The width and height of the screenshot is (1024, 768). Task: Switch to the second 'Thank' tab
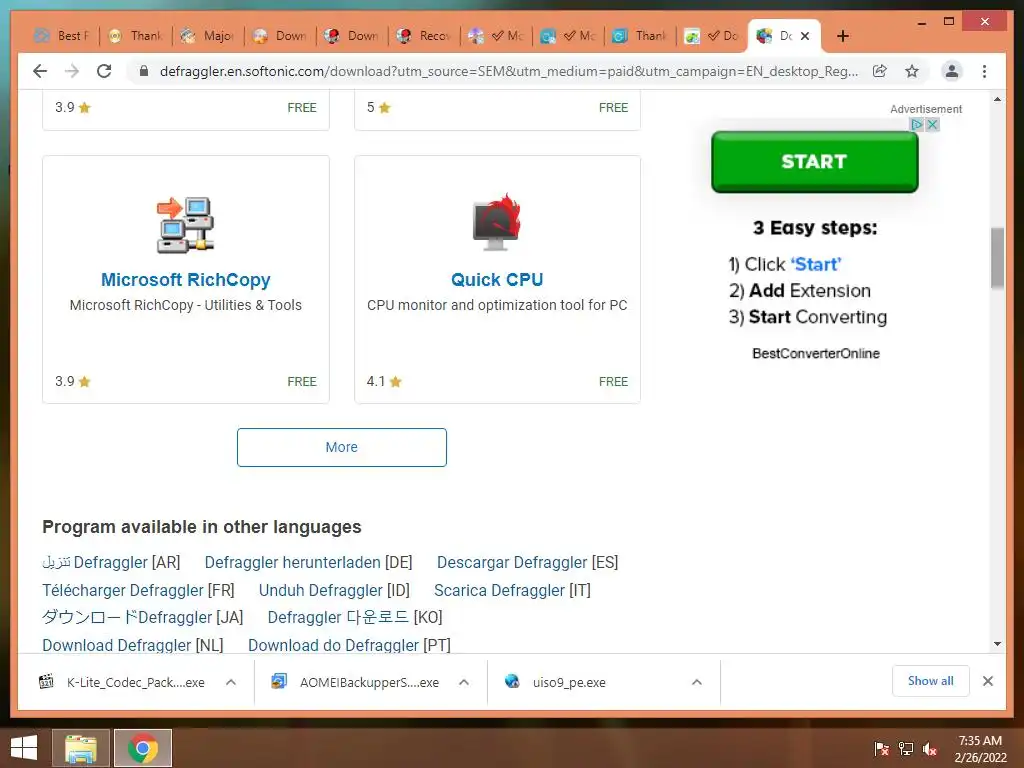pos(640,36)
